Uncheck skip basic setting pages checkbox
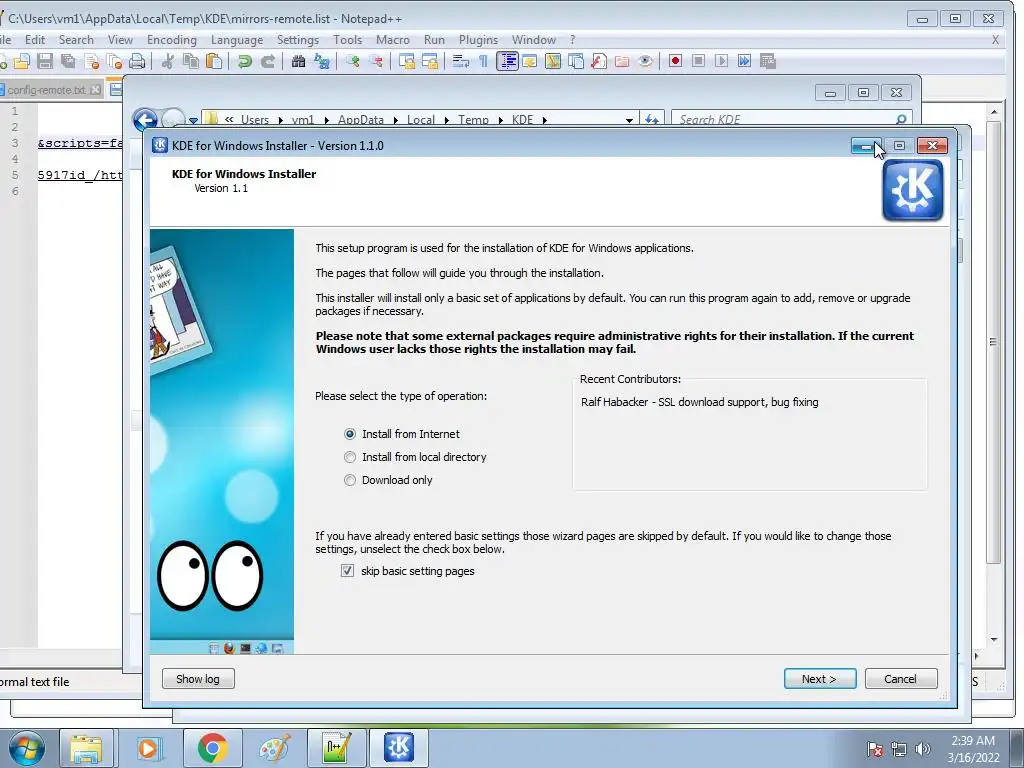The width and height of the screenshot is (1024, 768). 347,571
